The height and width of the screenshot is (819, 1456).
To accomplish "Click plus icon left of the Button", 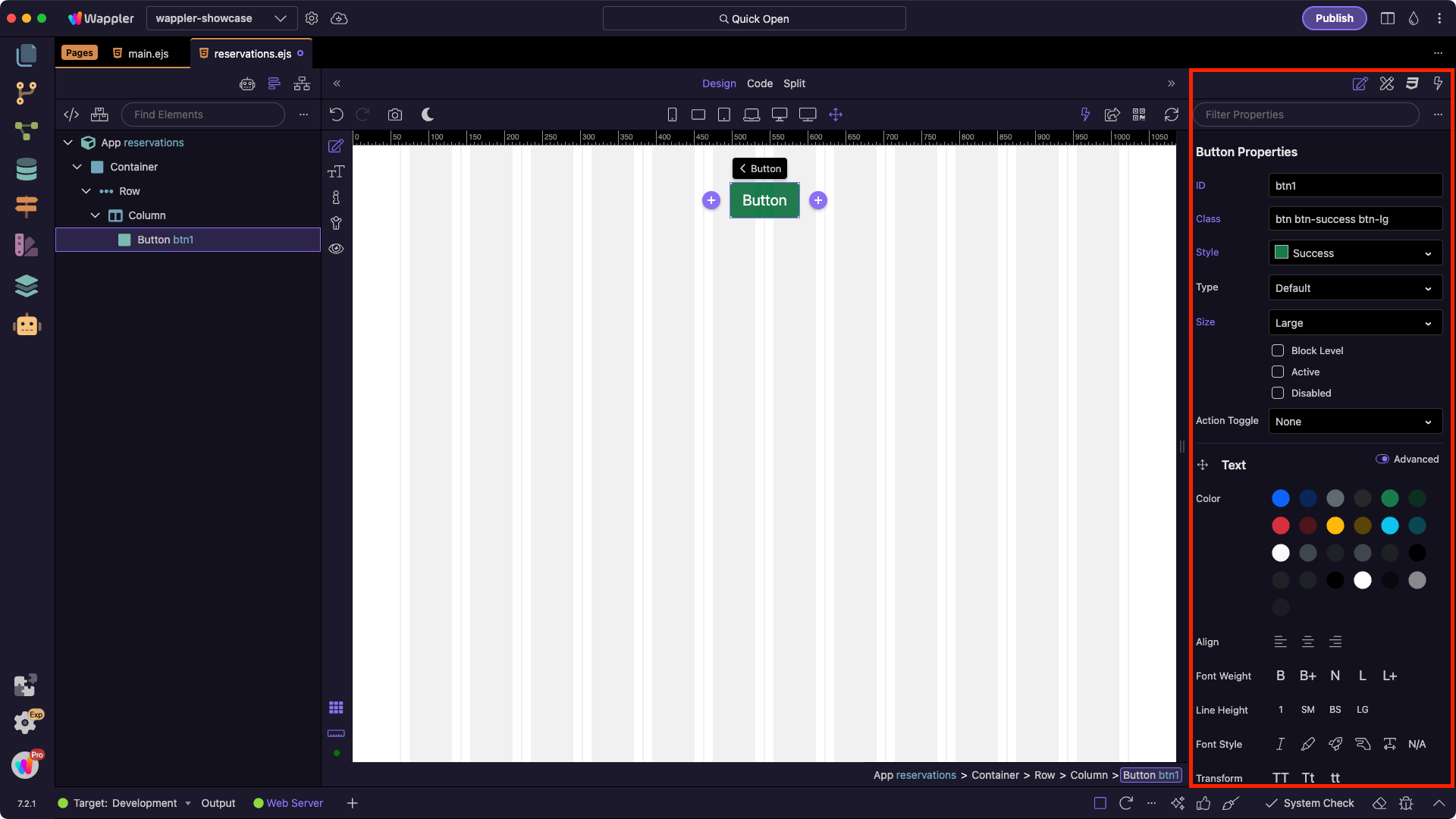I will click(711, 200).
